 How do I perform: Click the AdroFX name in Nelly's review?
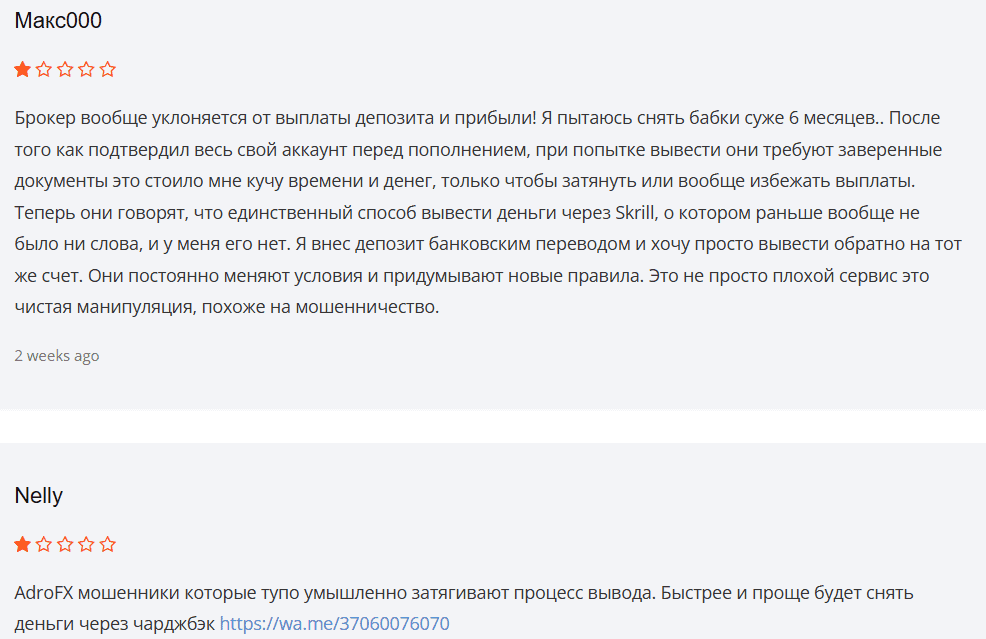point(46,592)
